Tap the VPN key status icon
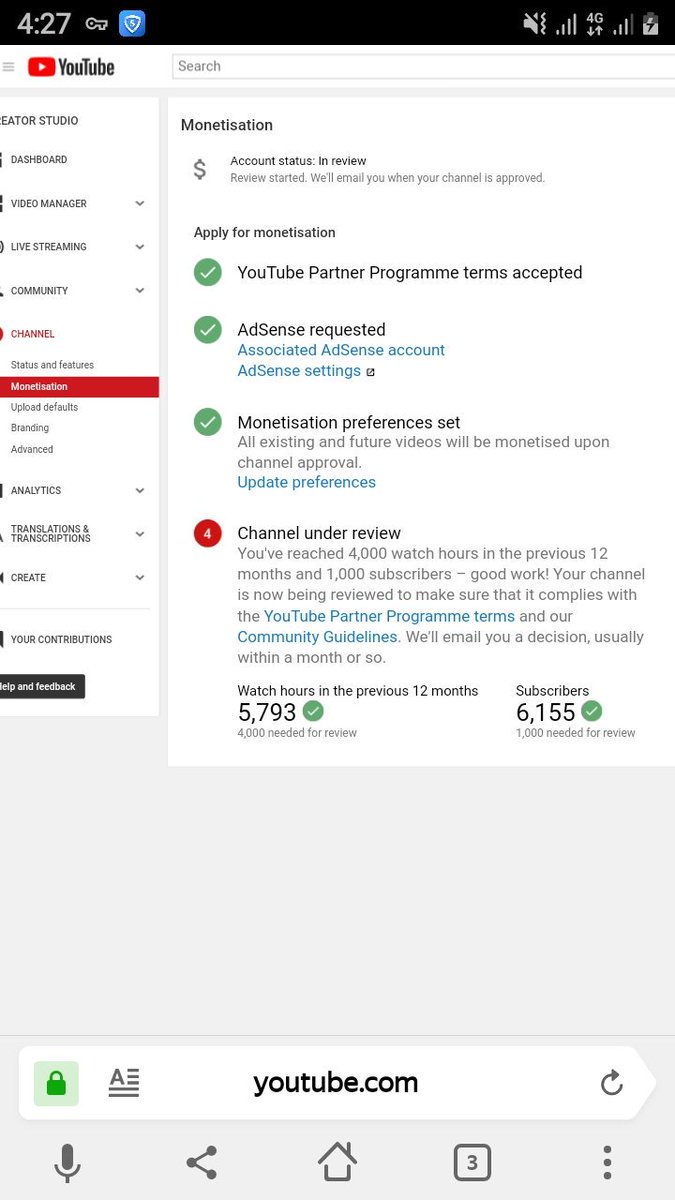Screen dimensions: 675x1200 [x=96, y=23]
